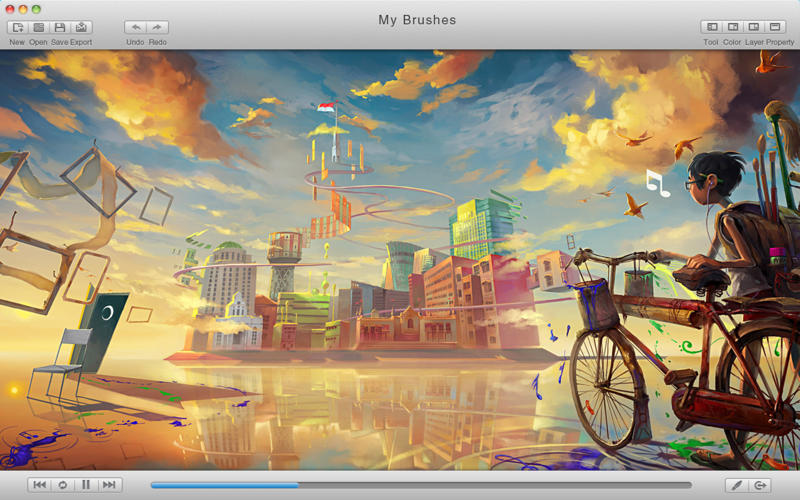Show the Layer panel
This screenshot has height=500, width=800.
pyautogui.click(x=754, y=28)
